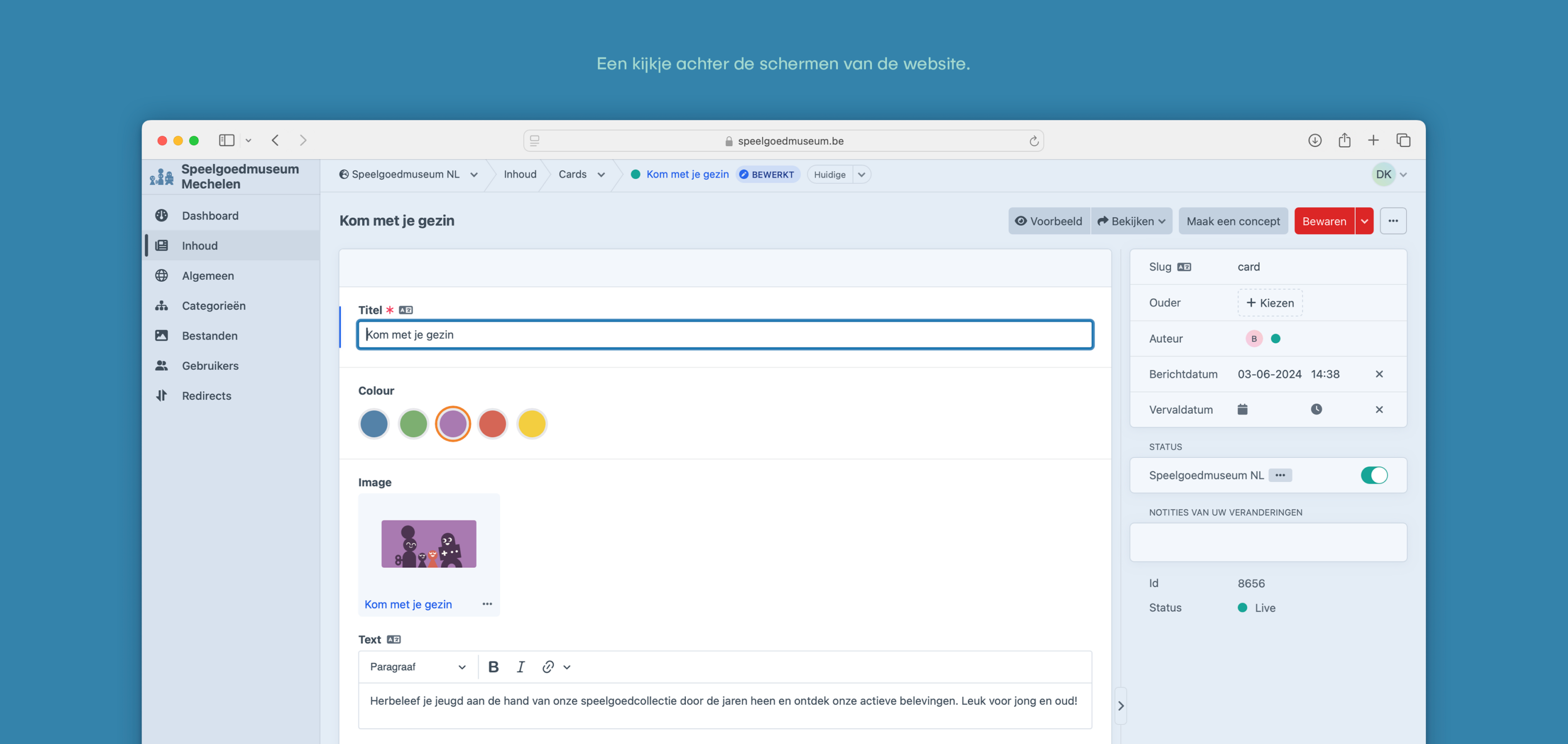Select Inhoud in the sidebar
The width and height of the screenshot is (1568, 744).
pos(232,245)
